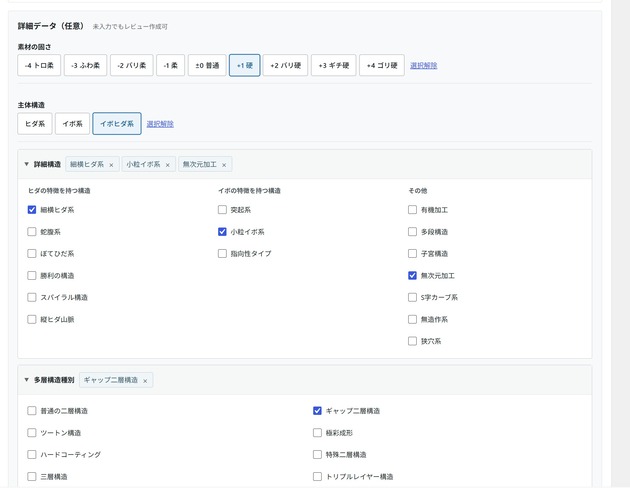Select hardness -2 パリ柔
This screenshot has height=495, width=630.
(132, 65)
